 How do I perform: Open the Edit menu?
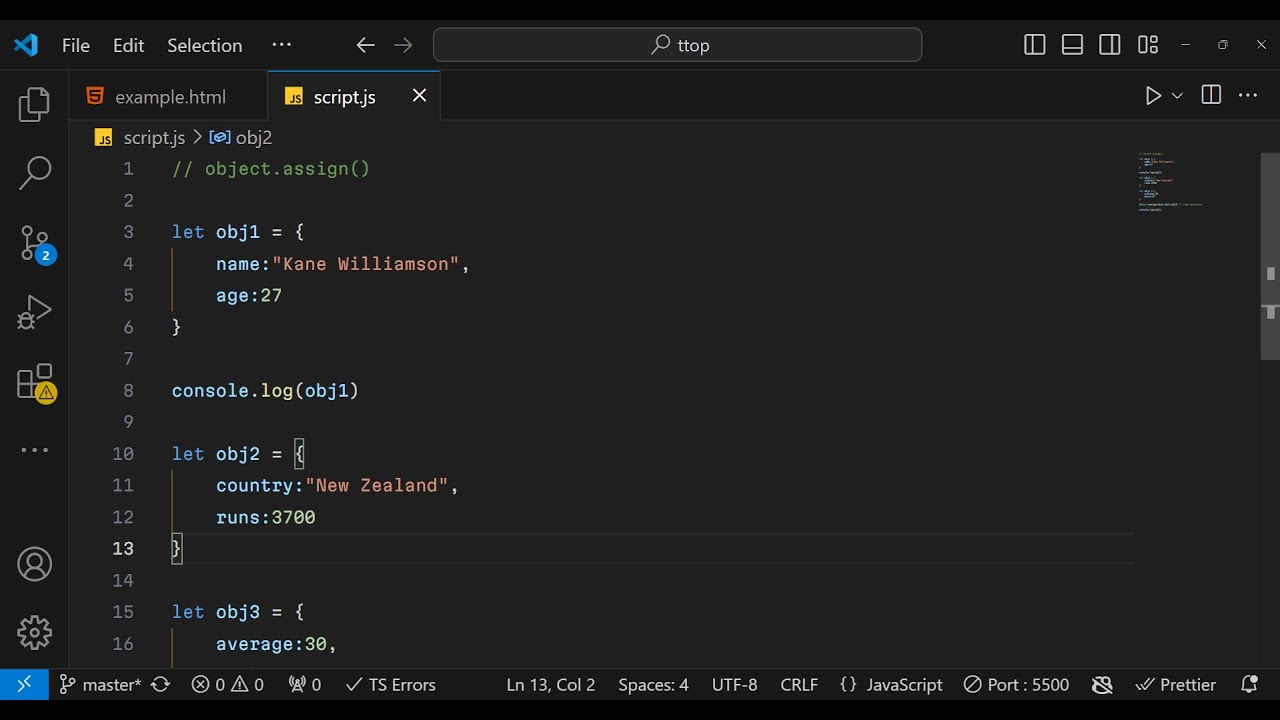(128, 45)
